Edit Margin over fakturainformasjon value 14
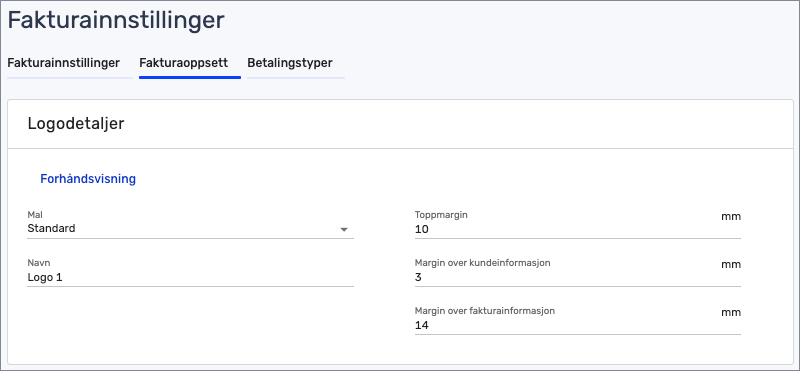The width and height of the screenshot is (800, 371). pyautogui.click(x=578, y=325)
